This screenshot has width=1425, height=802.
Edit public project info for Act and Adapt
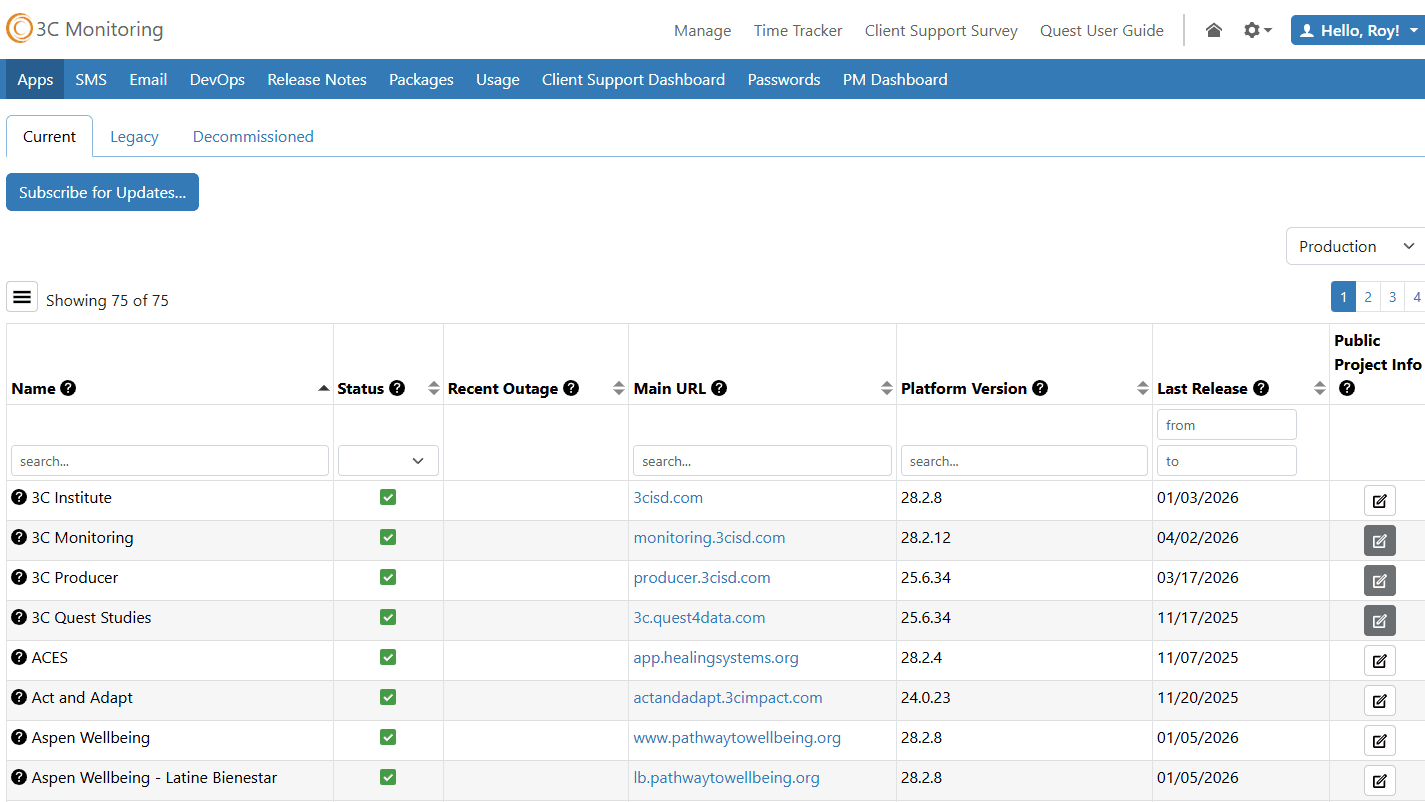(x=1380, y=701)
